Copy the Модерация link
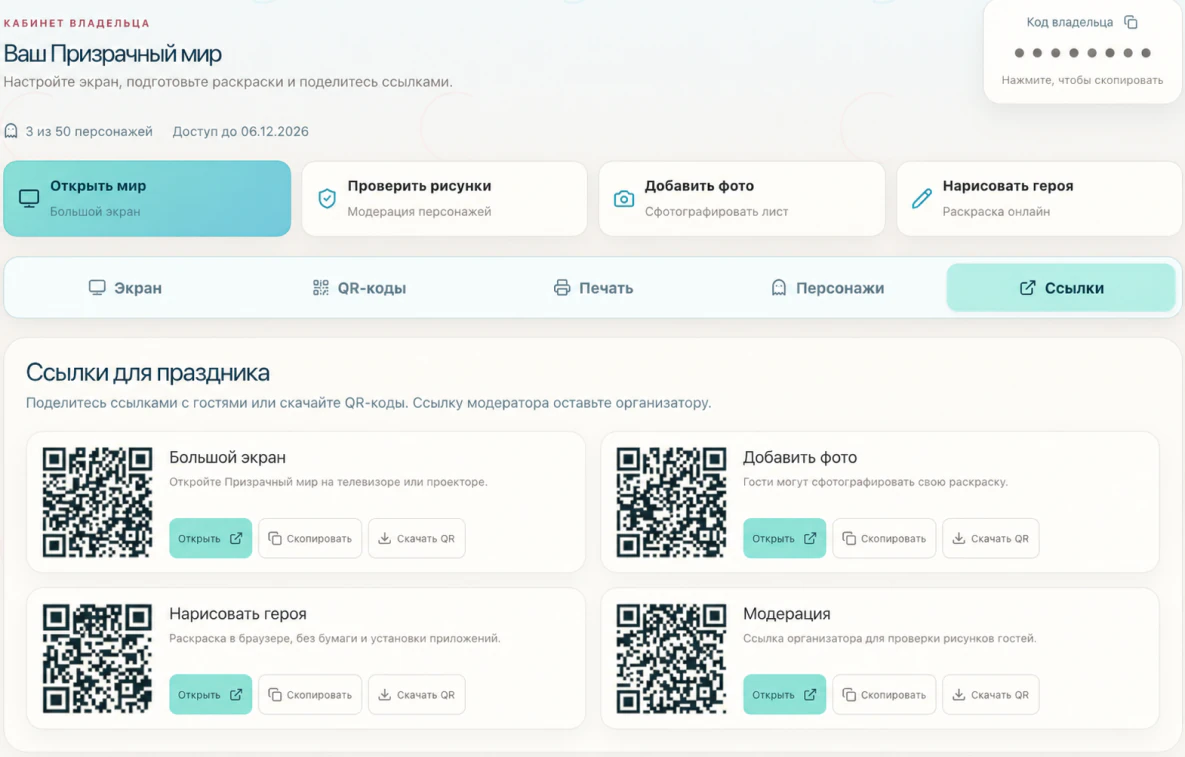Image resolution: width=1185 pixels, height=757 pixels. 884,695
